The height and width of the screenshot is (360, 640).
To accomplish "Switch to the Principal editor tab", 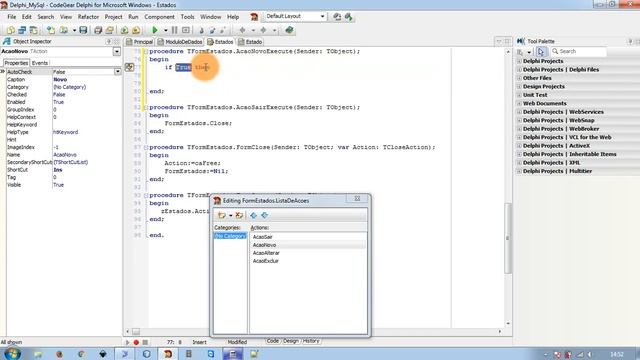I will 140,42.
